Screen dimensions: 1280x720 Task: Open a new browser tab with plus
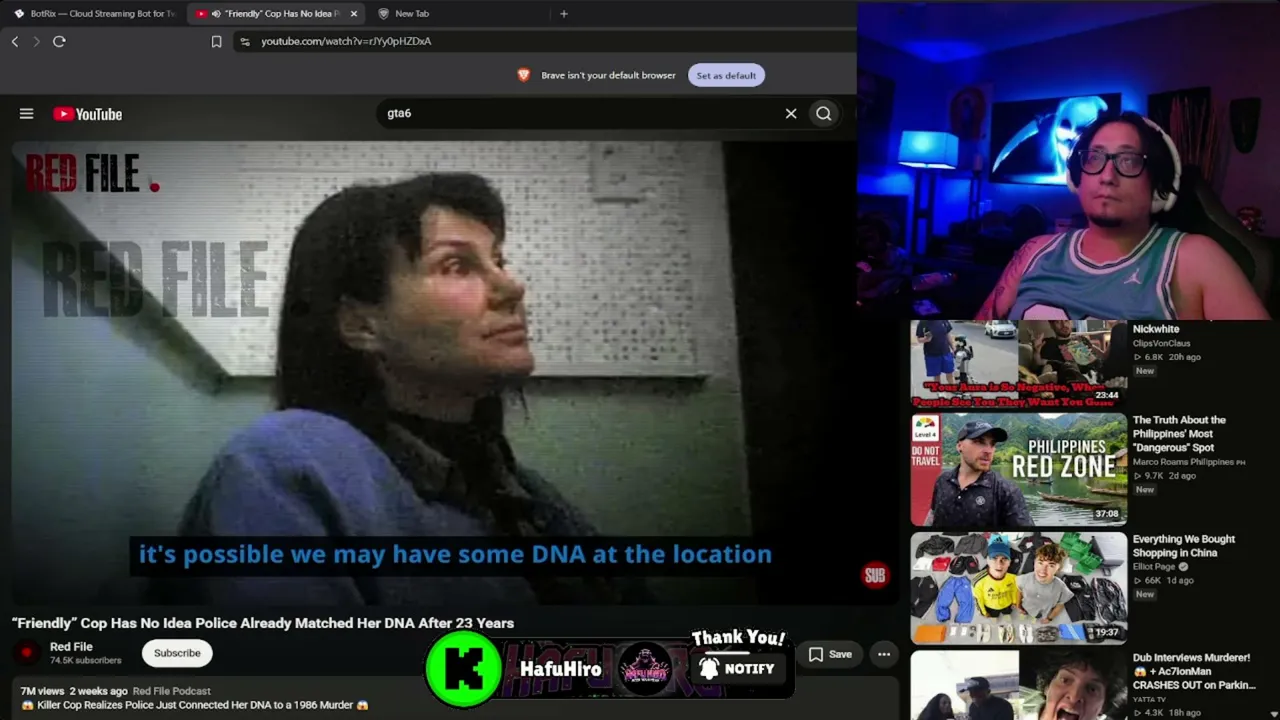pyautogui.click(x=564, y=14)
